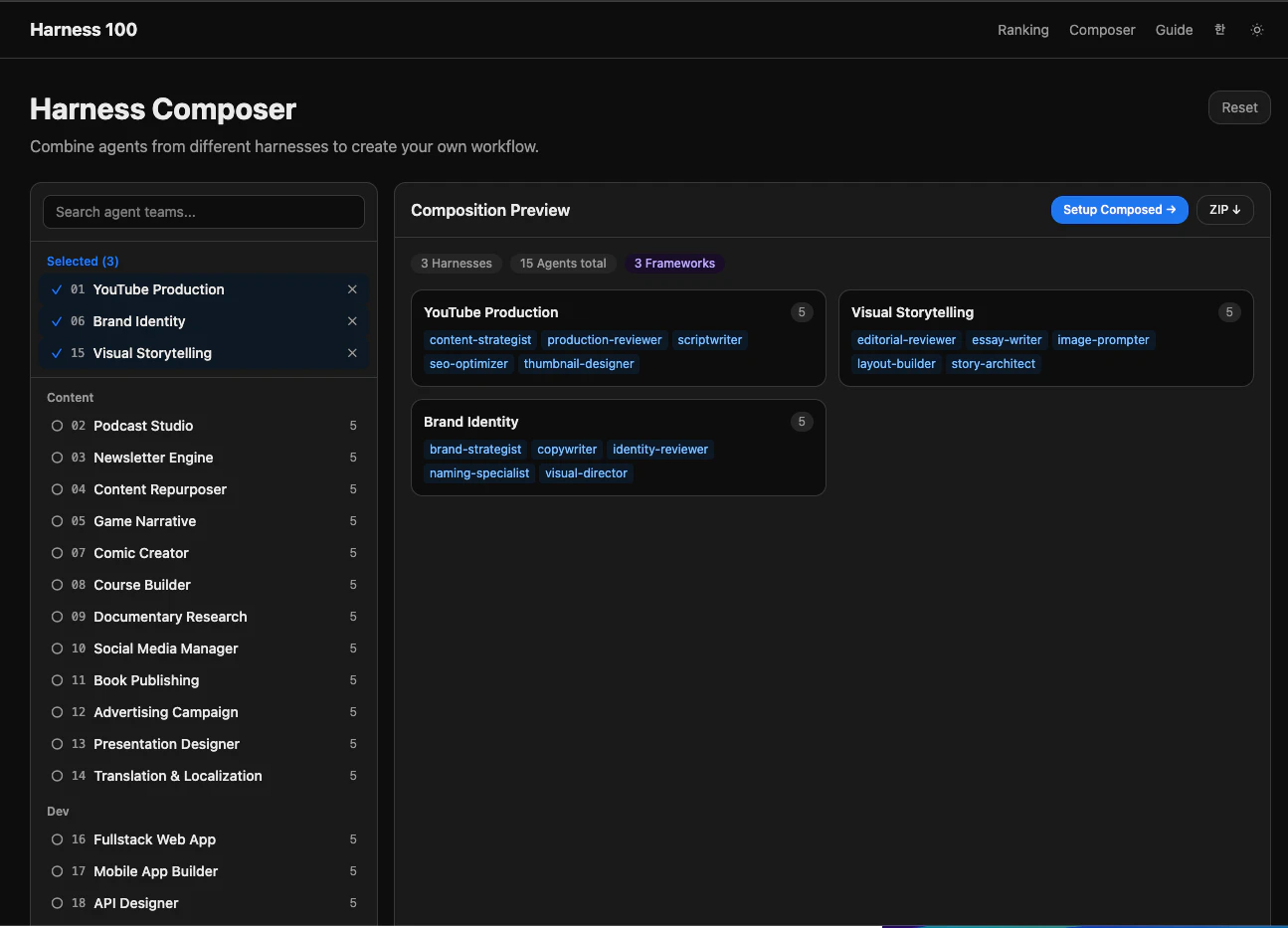Click the thumbnail-designer agent tag

(x=579, y=364)
